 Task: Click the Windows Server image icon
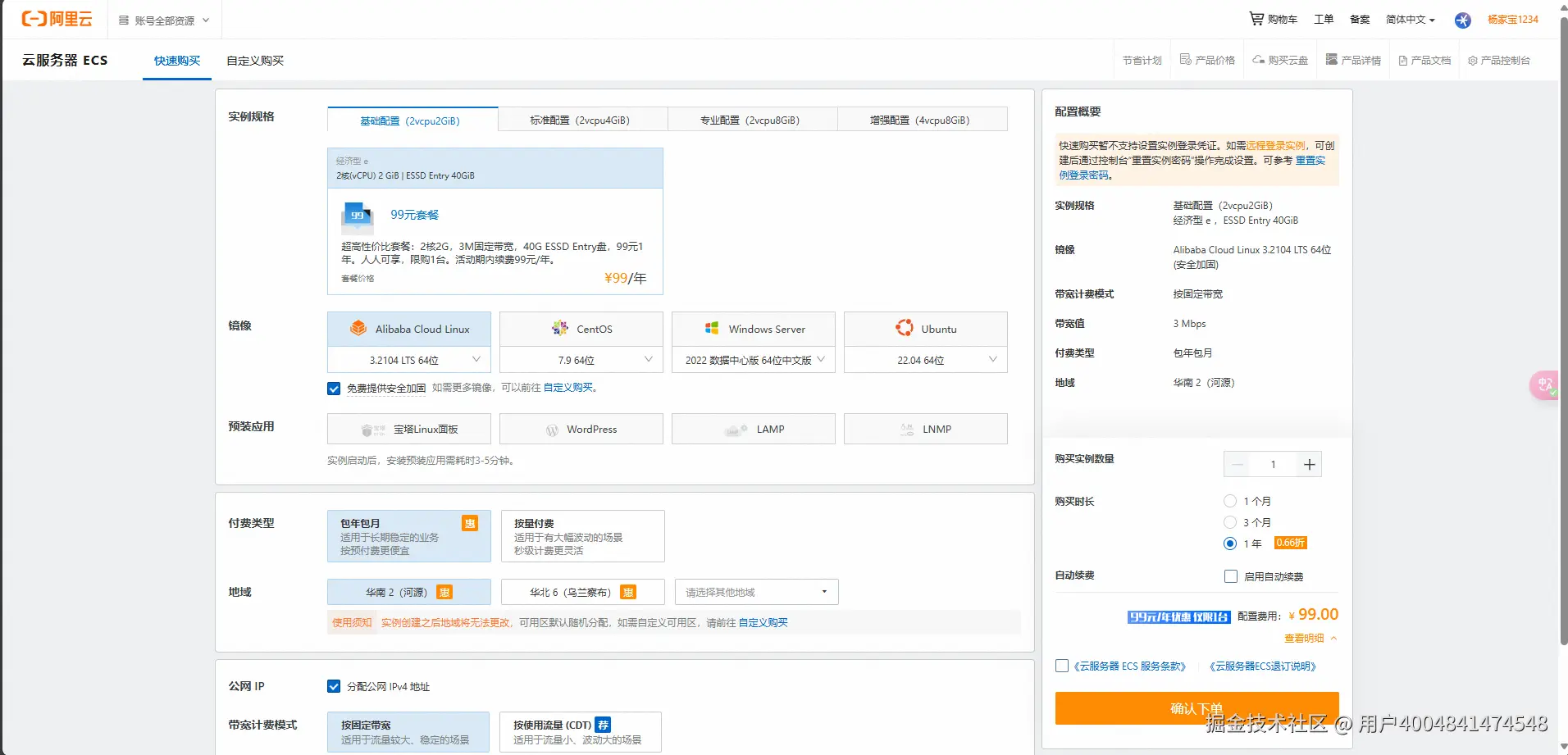(x=712, y=329)
